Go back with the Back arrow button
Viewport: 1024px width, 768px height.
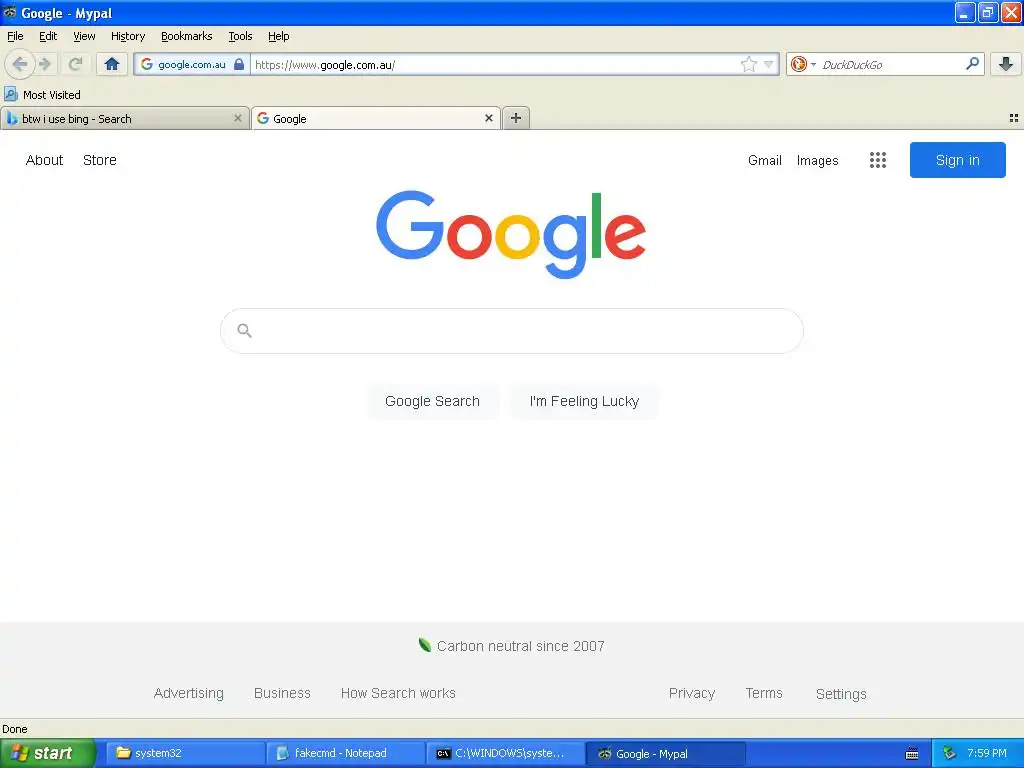click(x=20, y=64)
